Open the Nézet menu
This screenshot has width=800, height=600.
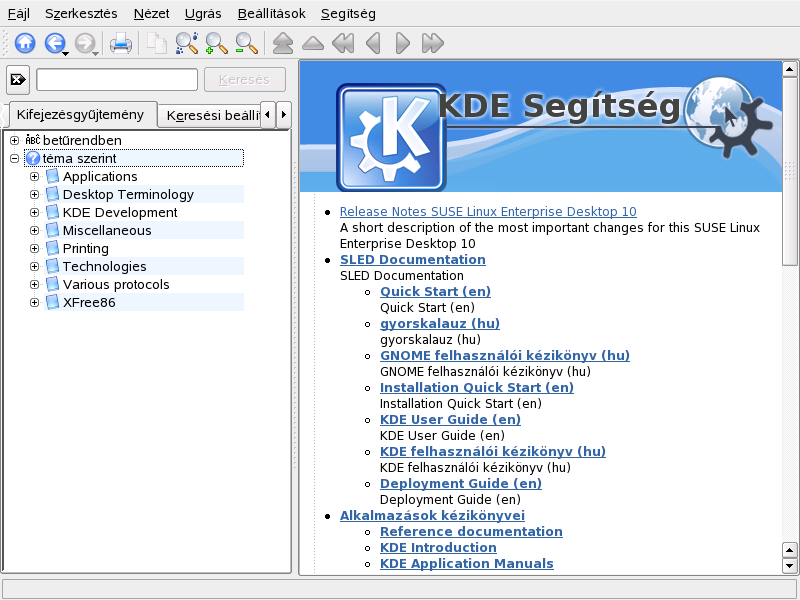coord(152,14)
